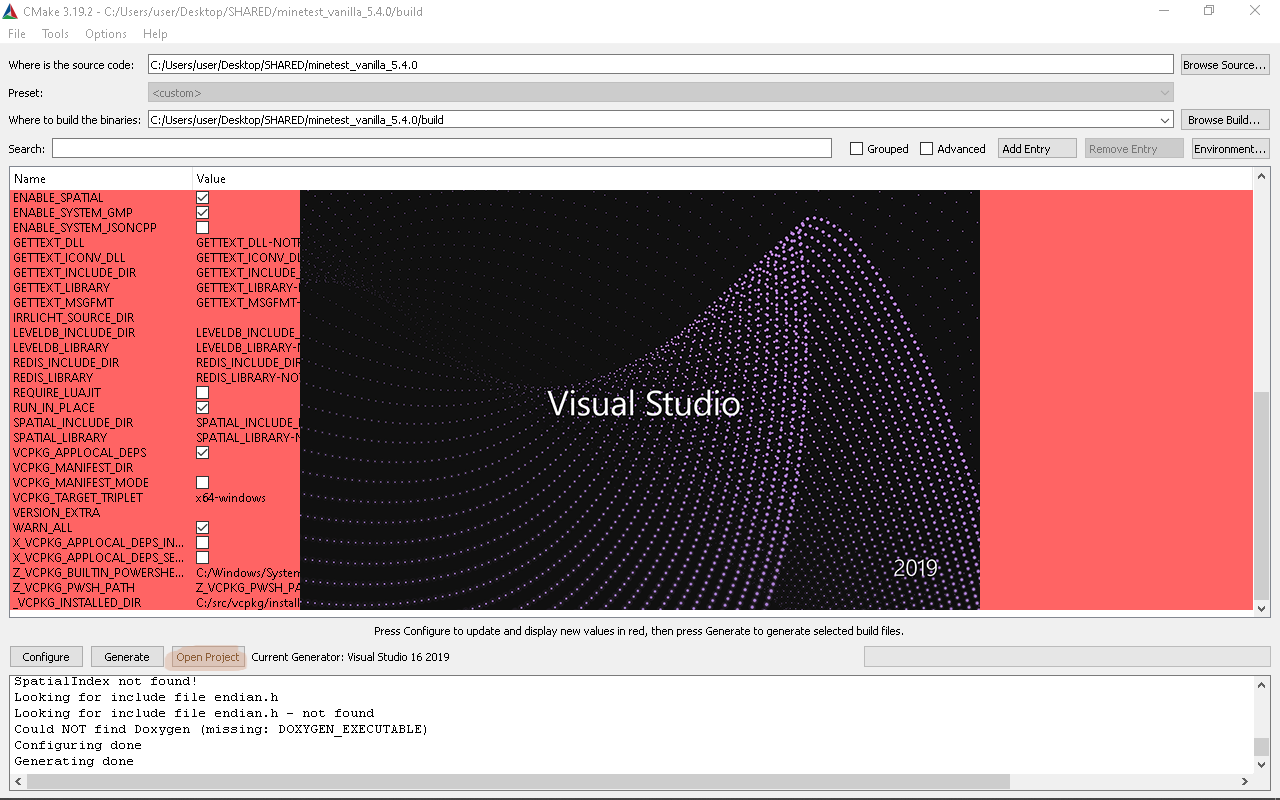1280x800 pixels.
Task: Click output log scroll up arrow
Action: (1262, 684)
